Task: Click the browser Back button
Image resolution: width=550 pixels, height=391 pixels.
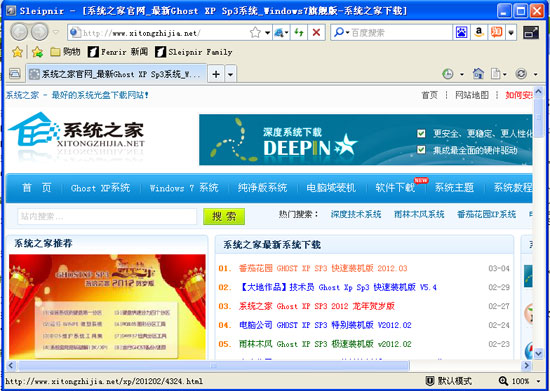Action: pos(19,32)
